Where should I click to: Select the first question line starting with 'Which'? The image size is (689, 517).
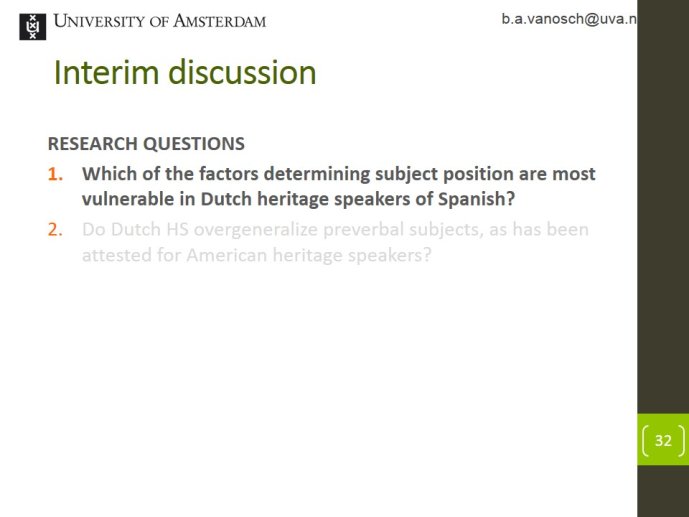[x=338, y=174]
